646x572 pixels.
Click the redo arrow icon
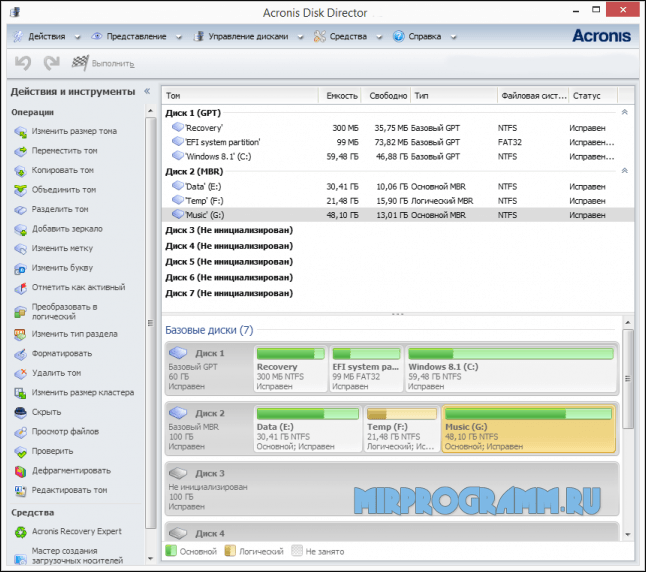click(x=51, y=63)
